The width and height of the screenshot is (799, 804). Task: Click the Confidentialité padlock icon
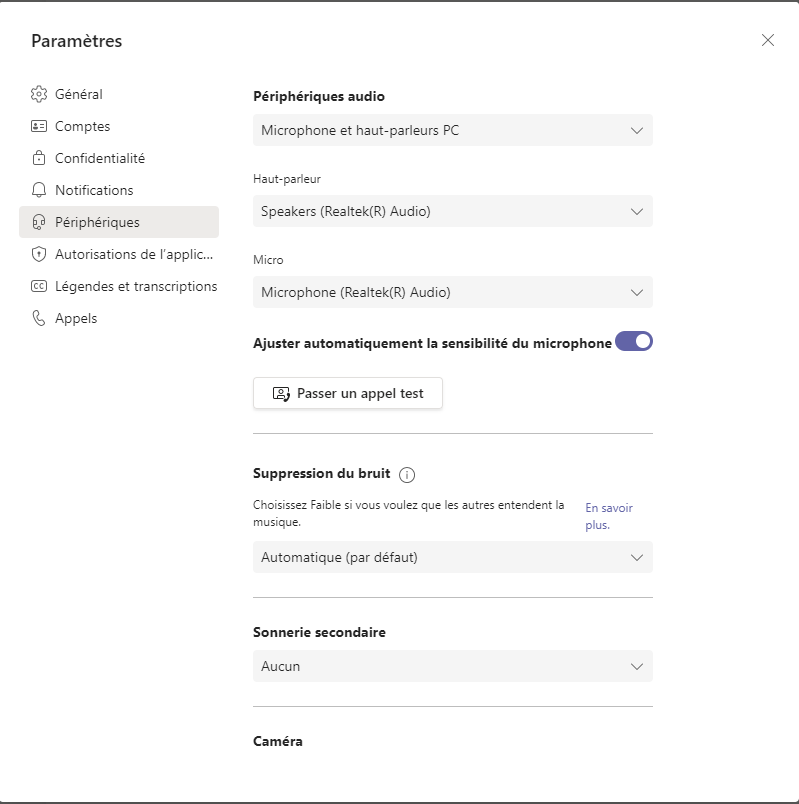point(39,158)
